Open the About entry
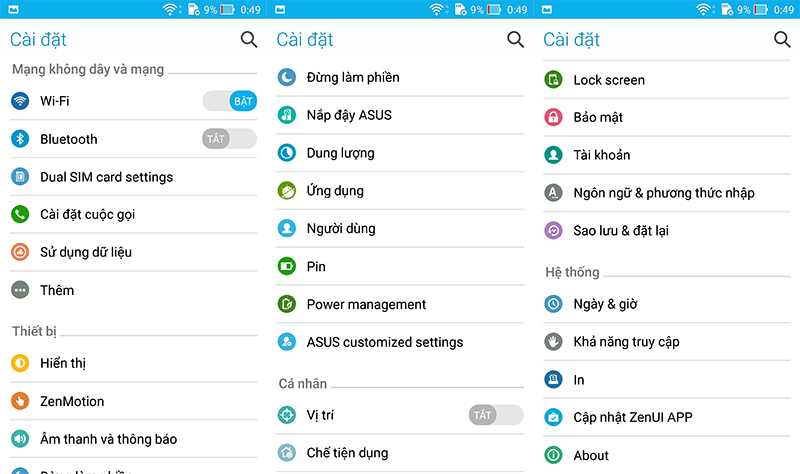This screenshot has height=474, width=800. click(x=591, y=455)
